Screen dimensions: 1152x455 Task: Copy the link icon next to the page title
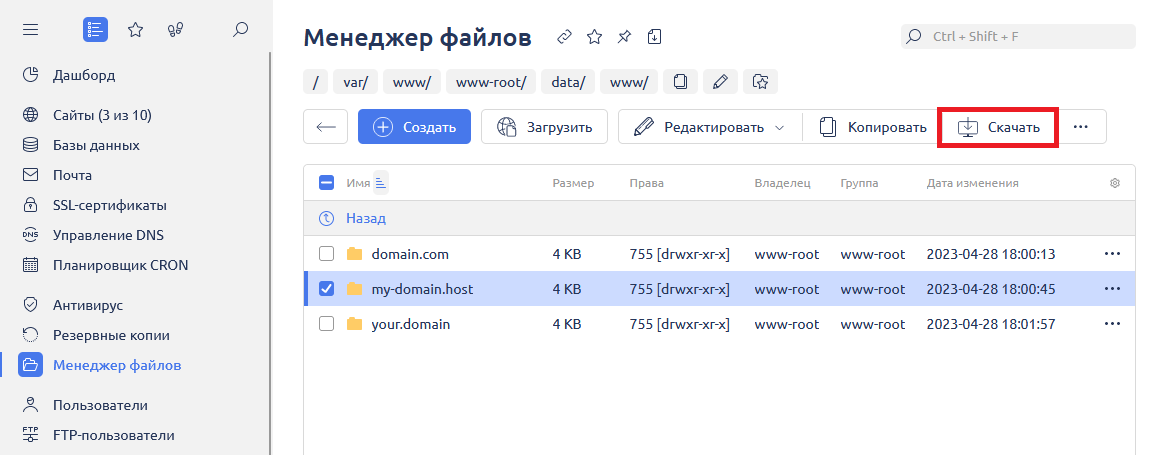pyautogui.click(x=564, y=37)
